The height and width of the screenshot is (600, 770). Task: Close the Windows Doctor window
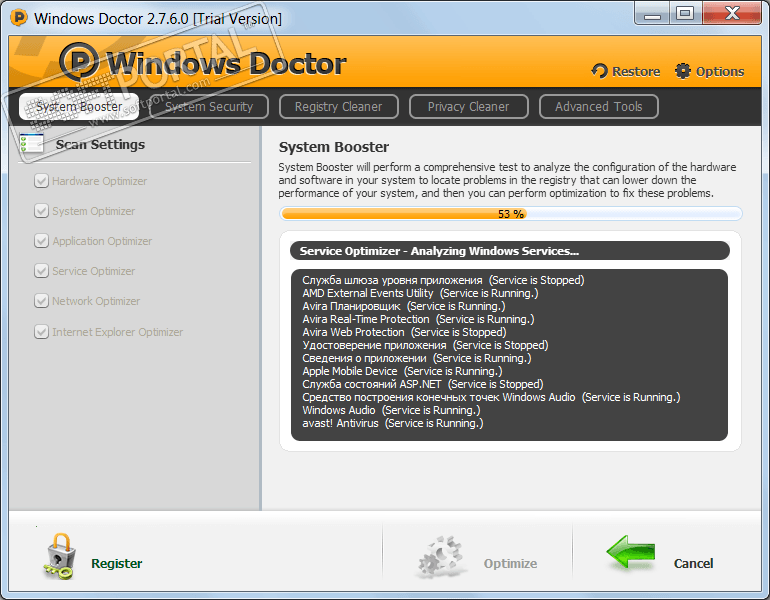click(x=732, y=13)
